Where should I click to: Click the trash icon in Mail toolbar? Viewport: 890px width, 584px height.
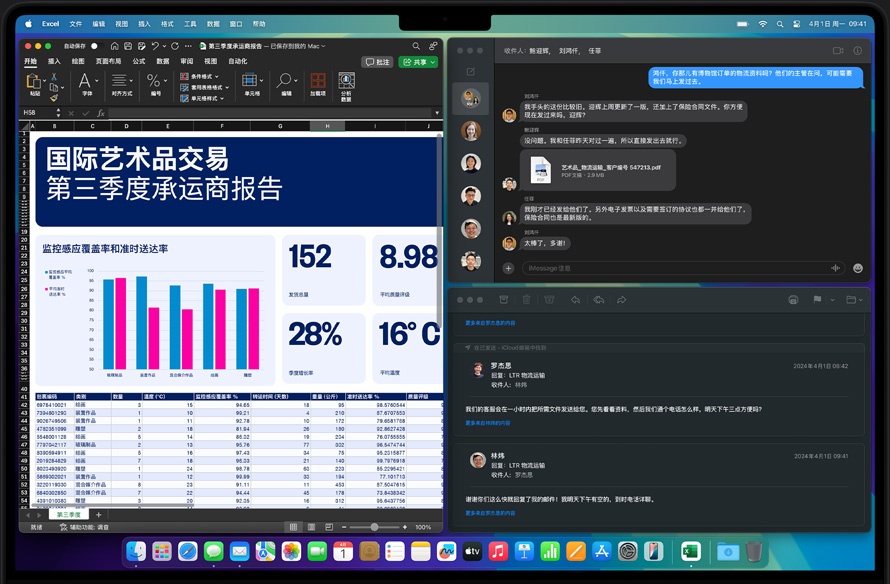click(x=527, y=299)
